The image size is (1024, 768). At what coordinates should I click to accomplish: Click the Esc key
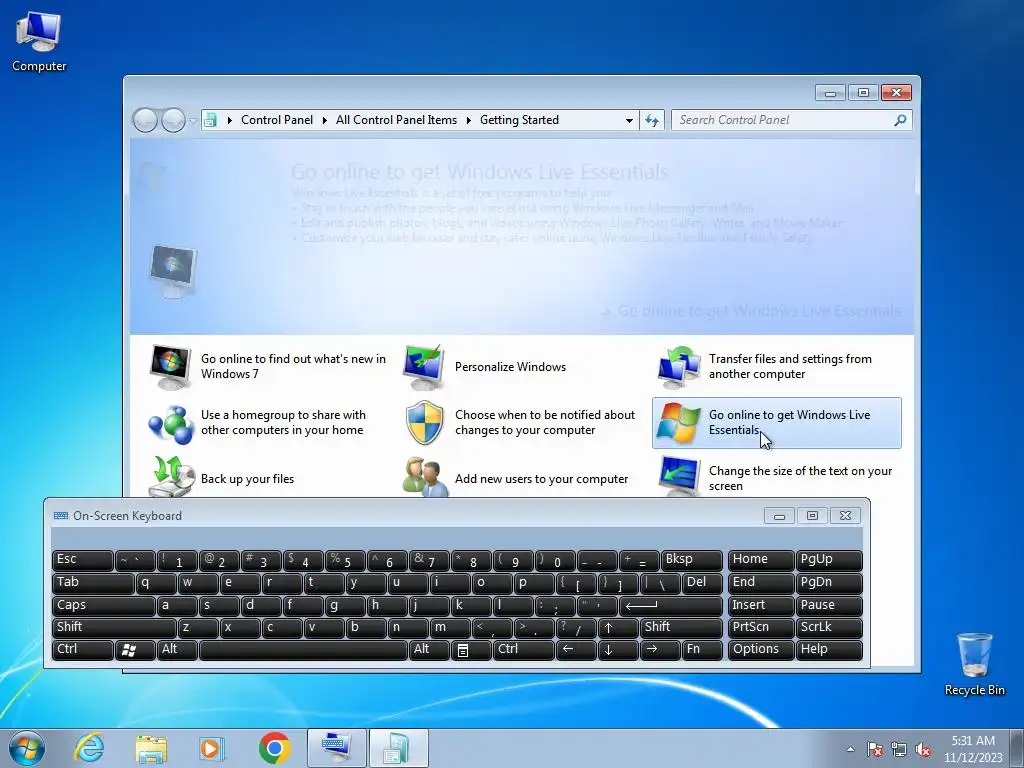click(82, 560)
